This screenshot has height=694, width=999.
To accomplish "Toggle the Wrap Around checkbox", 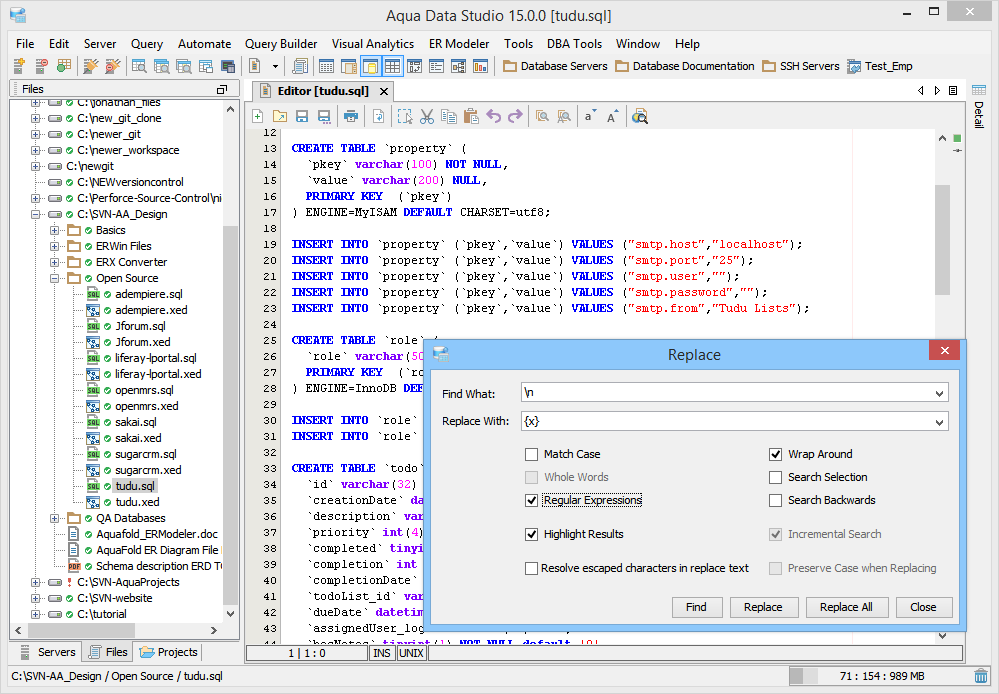I will [776, 454].
